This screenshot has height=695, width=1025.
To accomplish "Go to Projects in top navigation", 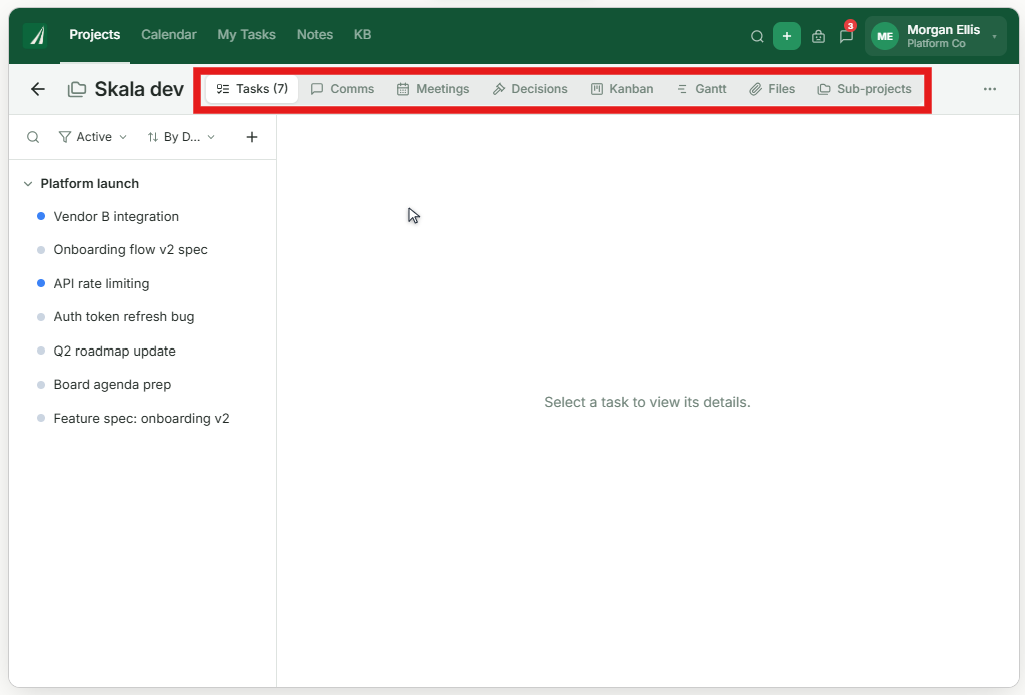I will tap(95, 35).
